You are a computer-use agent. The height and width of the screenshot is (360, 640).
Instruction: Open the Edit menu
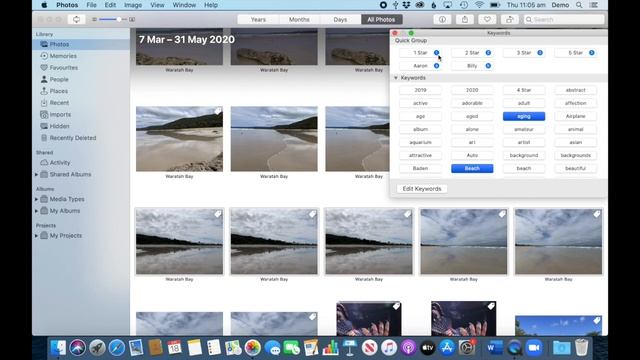click(110, 5)
